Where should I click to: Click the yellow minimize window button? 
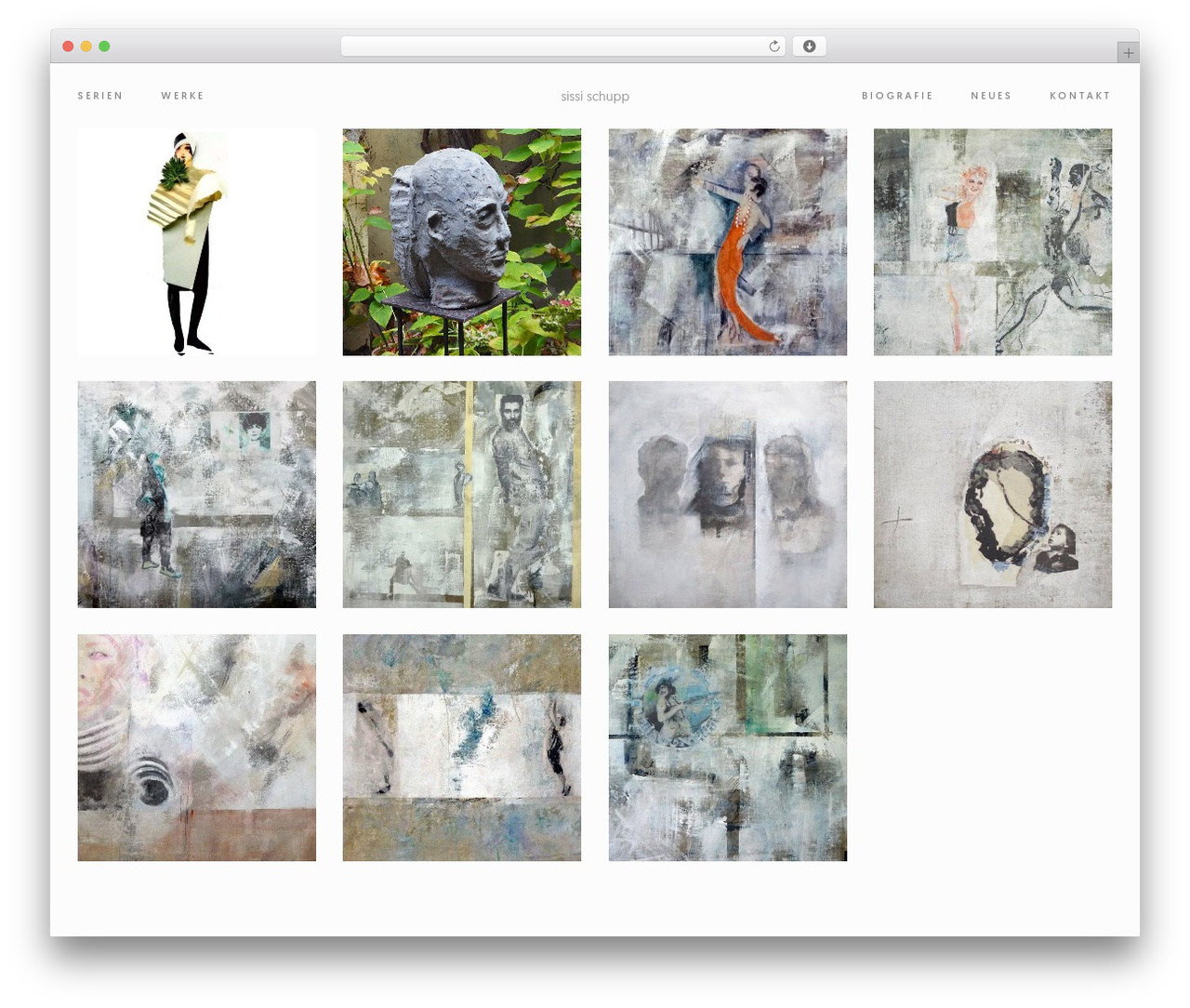pyautogui.click(x=86, y=46)
